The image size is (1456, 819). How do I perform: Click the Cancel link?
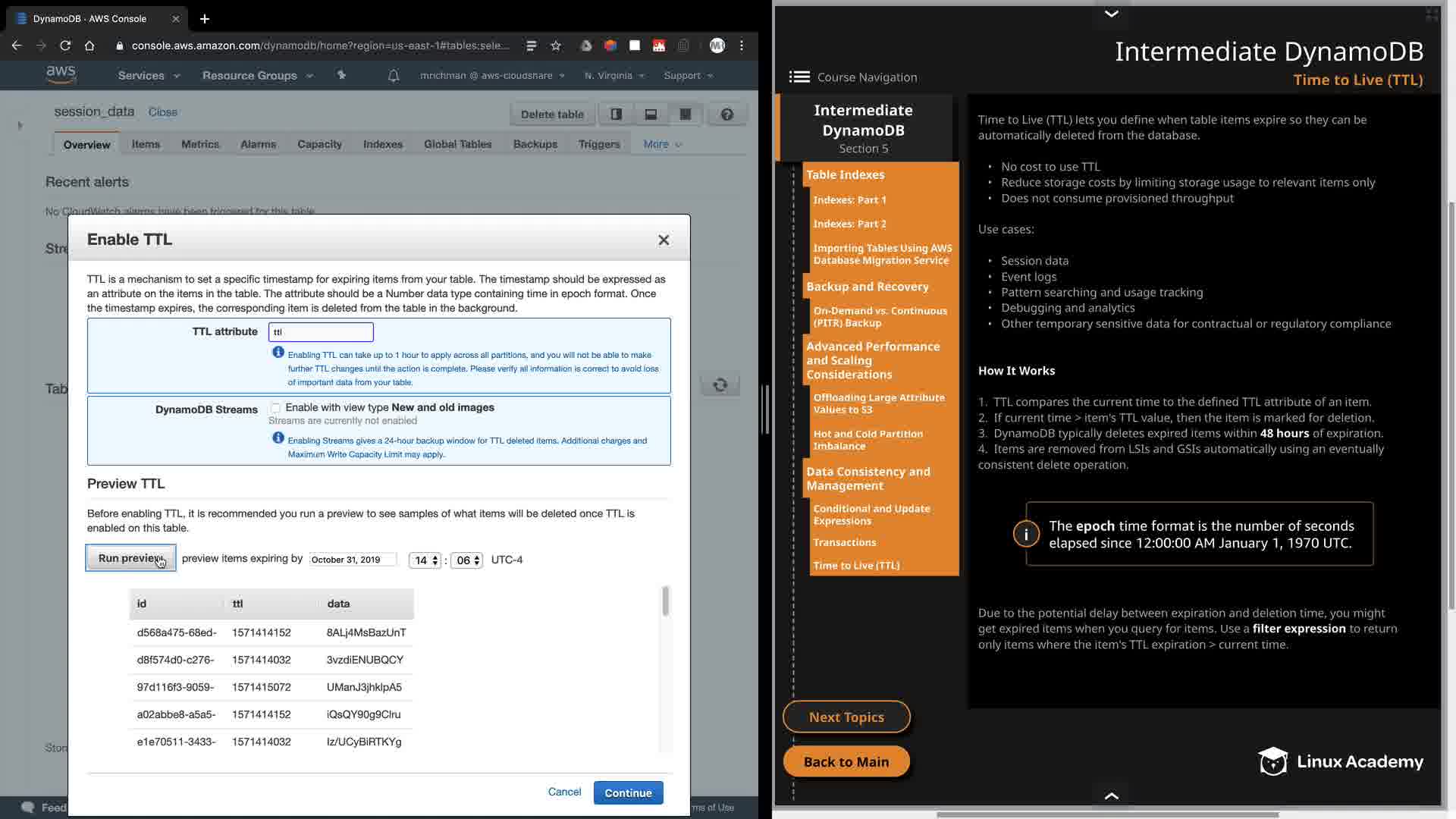pos(564,792)
